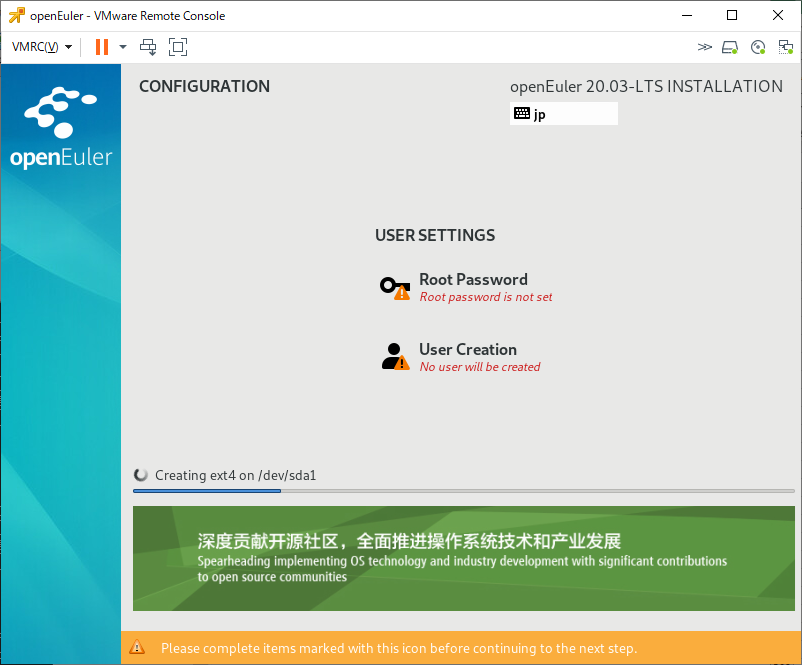Viewport: 802px width, 665px height.
Task: Click 'No user will be created' text
Action: [x=480, y=367]
